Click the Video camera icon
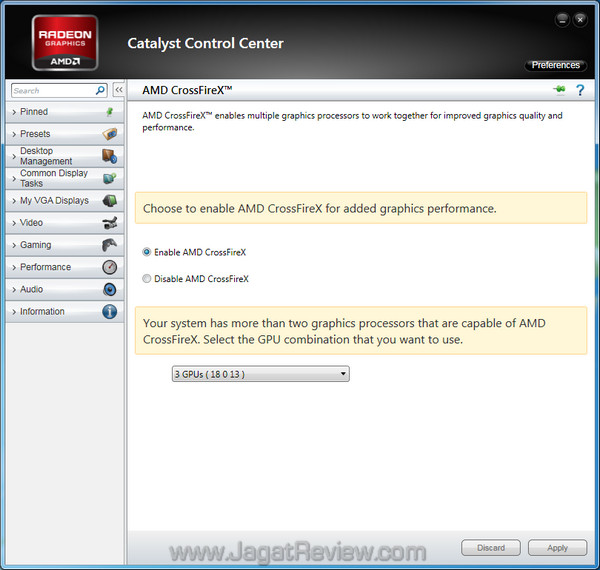The width and height of the screenshot is (600, 570). coord(110,223)
